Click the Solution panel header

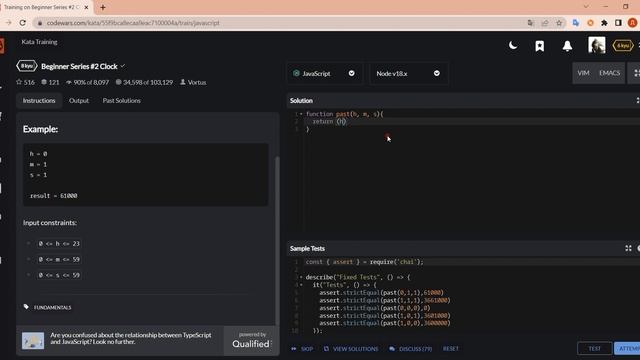point(463,100)
